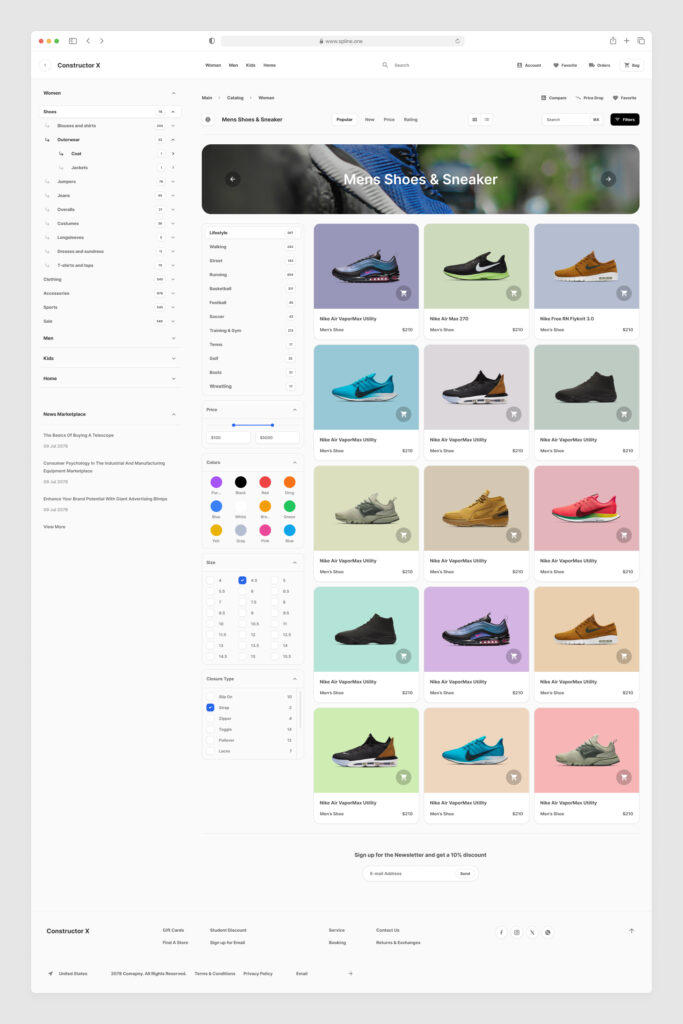The height and width of the screenshot is (1024, 683).
Task: Click the round back button beside Constructor X
Action: 45,65
